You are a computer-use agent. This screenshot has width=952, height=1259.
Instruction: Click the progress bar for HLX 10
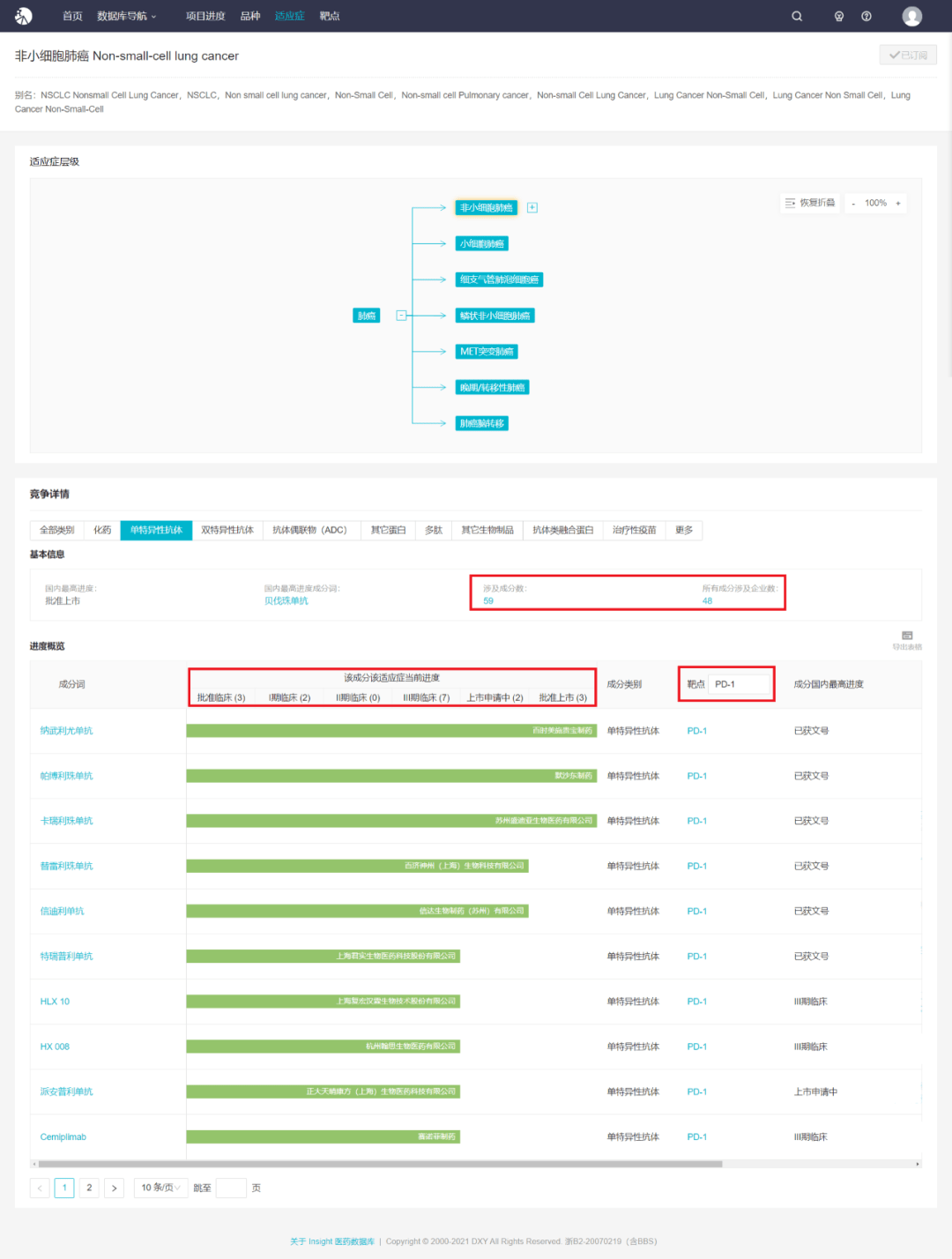323,1002
